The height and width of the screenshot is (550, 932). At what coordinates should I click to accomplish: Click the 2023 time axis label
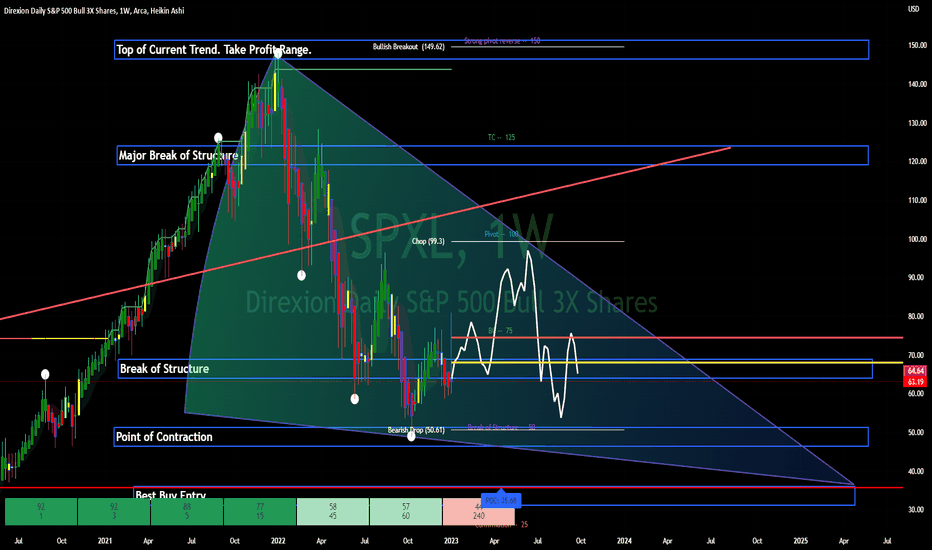tap(451, 541)
